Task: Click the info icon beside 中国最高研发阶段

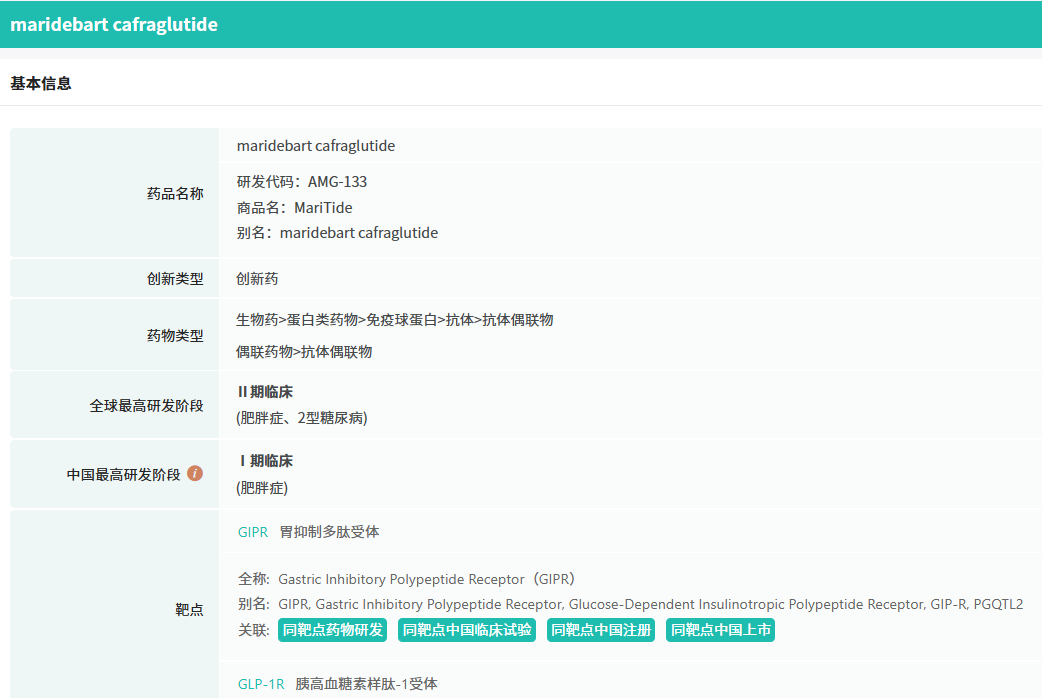Action: coord(195,473)
